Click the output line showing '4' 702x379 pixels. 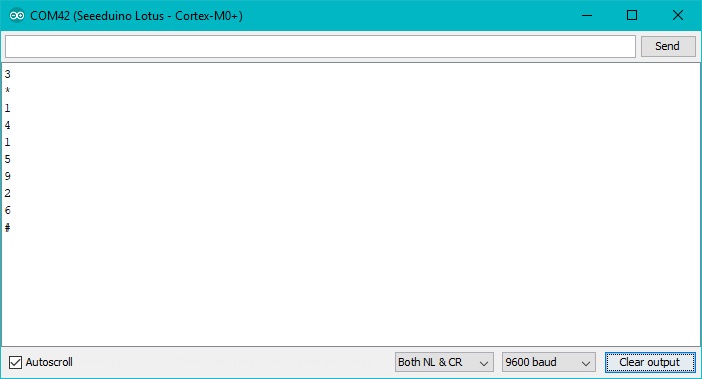pos(7,125)
